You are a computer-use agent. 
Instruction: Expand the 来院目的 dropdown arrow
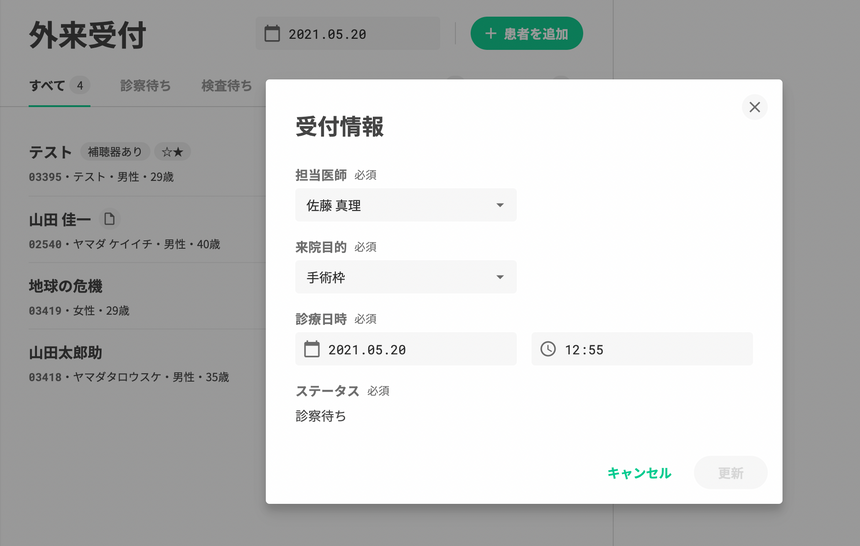point(500,277)
